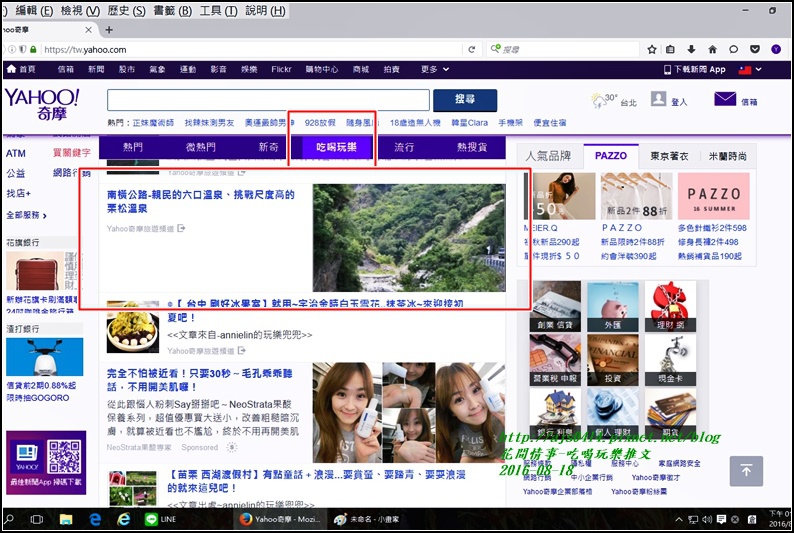Click the Pocket toolbar icon
The height and width of the screenshot is (533, 794).
[755, 49]
